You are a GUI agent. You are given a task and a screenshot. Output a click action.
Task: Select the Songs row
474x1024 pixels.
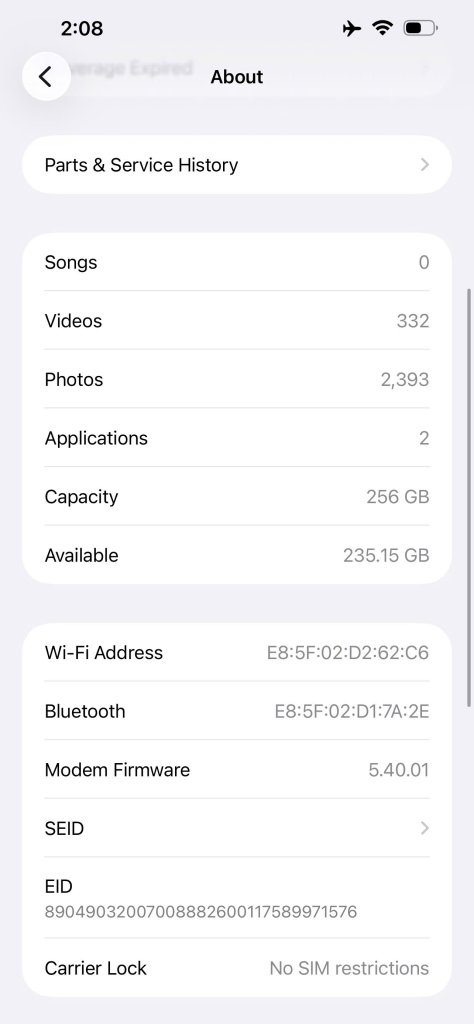pos(237,263)
